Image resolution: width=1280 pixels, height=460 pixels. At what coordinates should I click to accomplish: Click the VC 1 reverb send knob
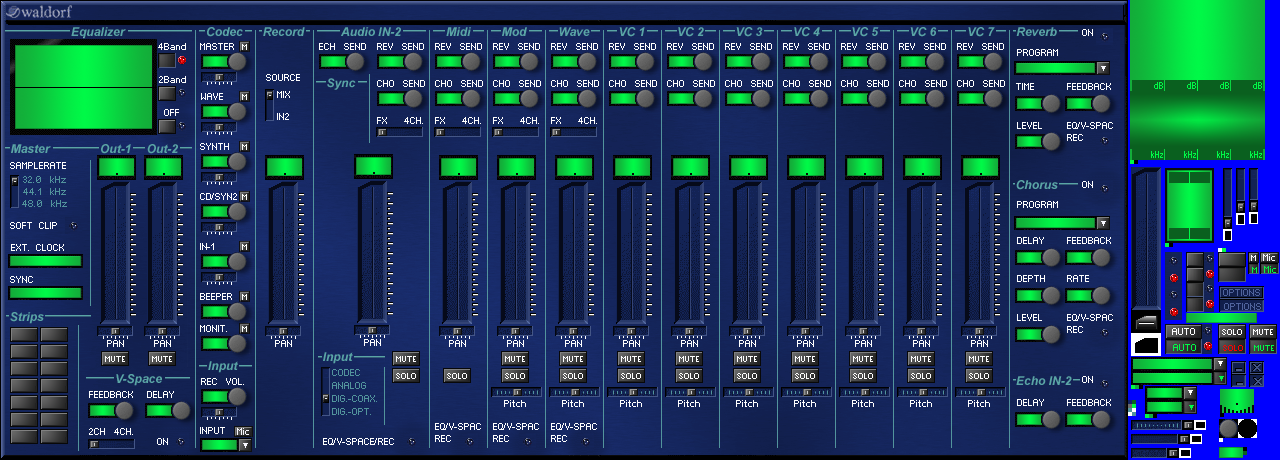tap(645, 62)
